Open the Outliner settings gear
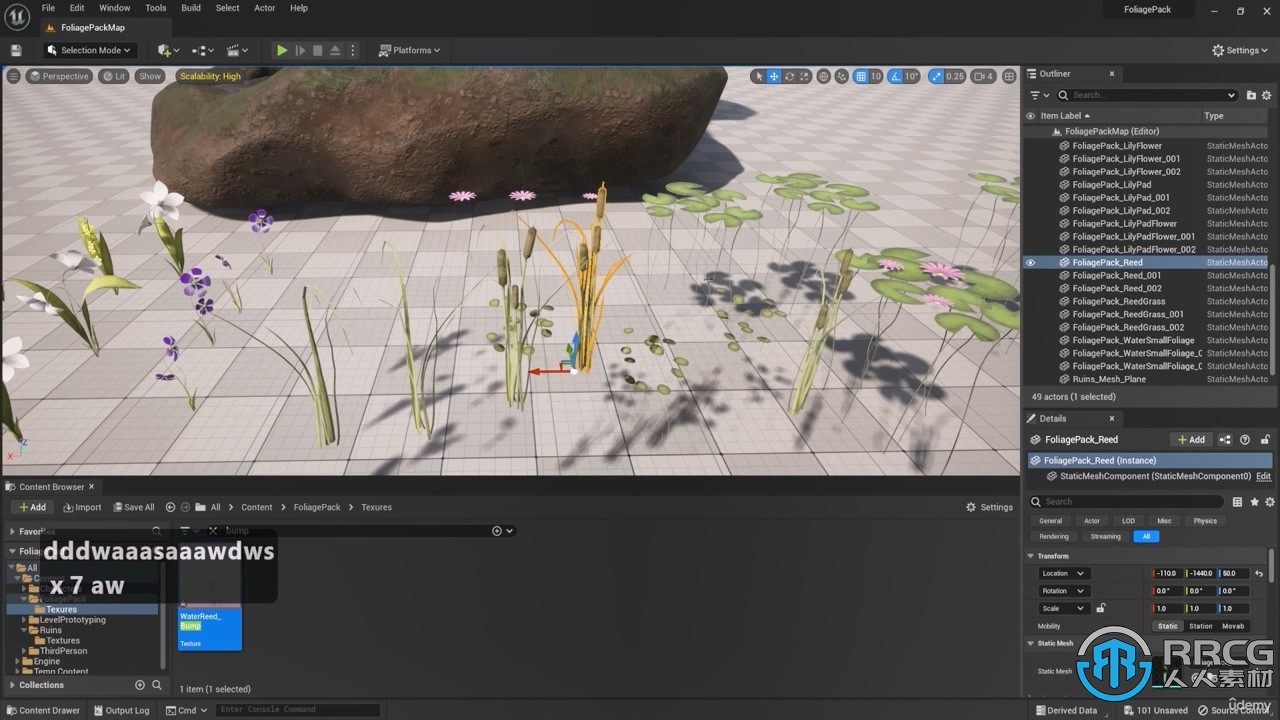The width and height of the screenshot is (1280, 720). (x=1266, y=95)
